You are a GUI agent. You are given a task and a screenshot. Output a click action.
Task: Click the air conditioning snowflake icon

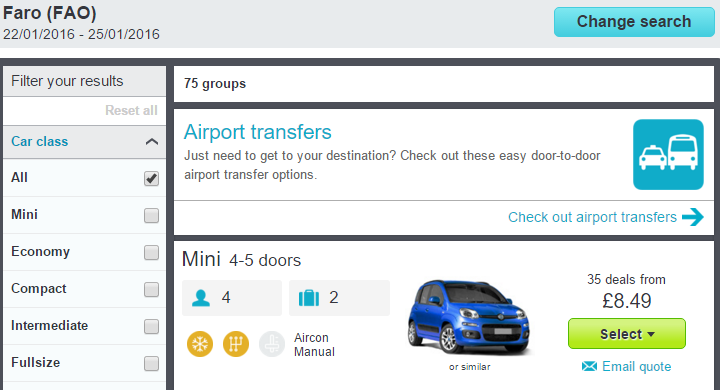pos(200,344)
